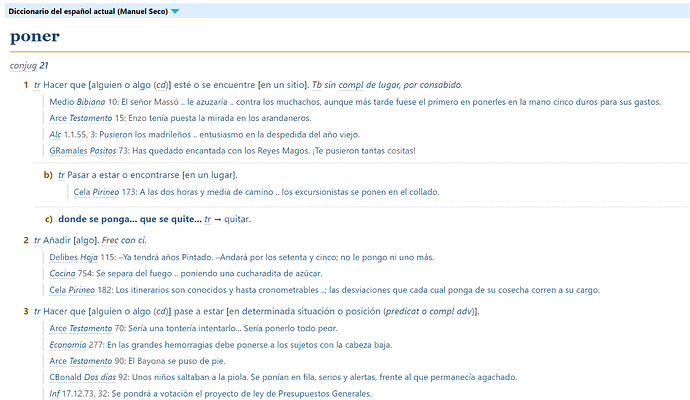Image resolution: width=690 pixels, height=400 pixels.
Task: Click definition text 'Añadir [algo]'
Action: point(71,240)
